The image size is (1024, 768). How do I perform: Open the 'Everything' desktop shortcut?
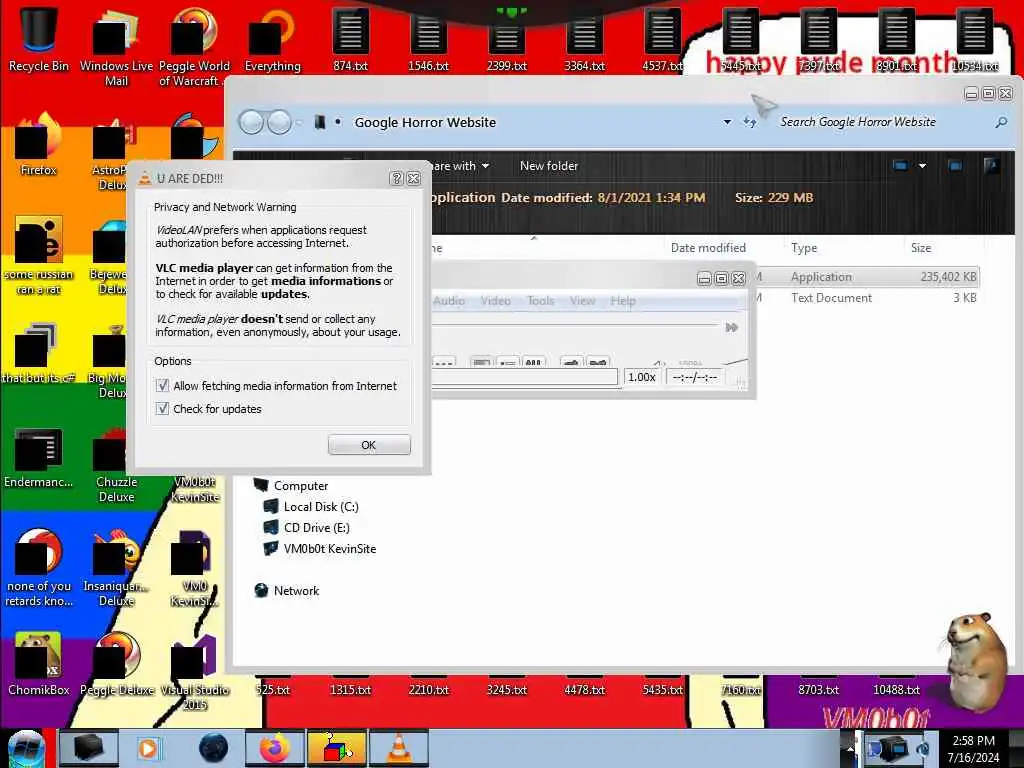tap(272, 39)
